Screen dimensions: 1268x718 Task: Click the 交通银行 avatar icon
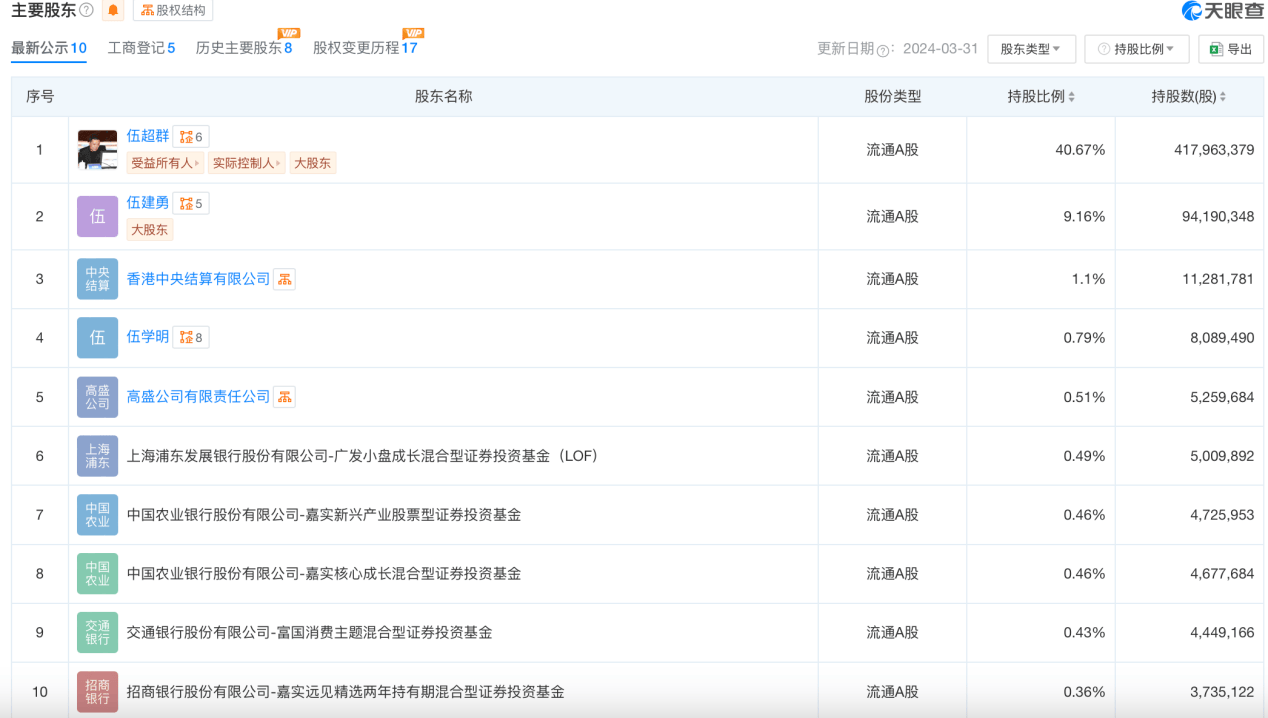(97, 633)
